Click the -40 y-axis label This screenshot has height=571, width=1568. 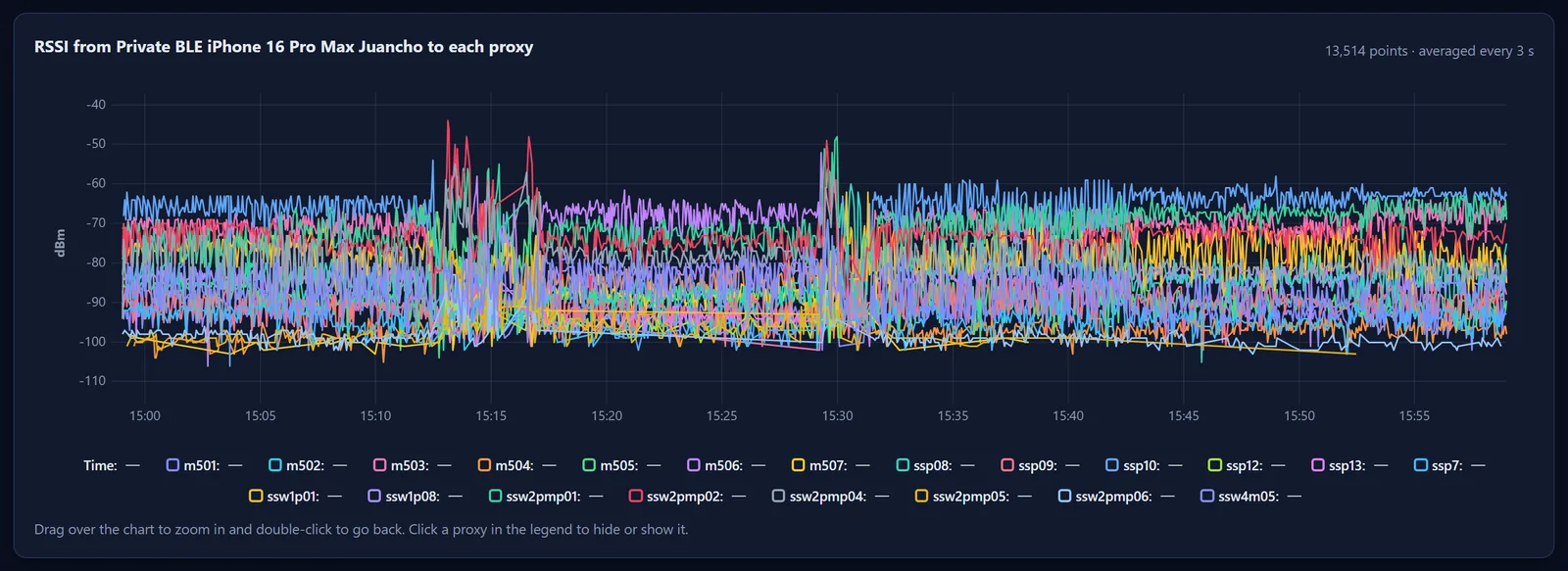click(95, 105)
